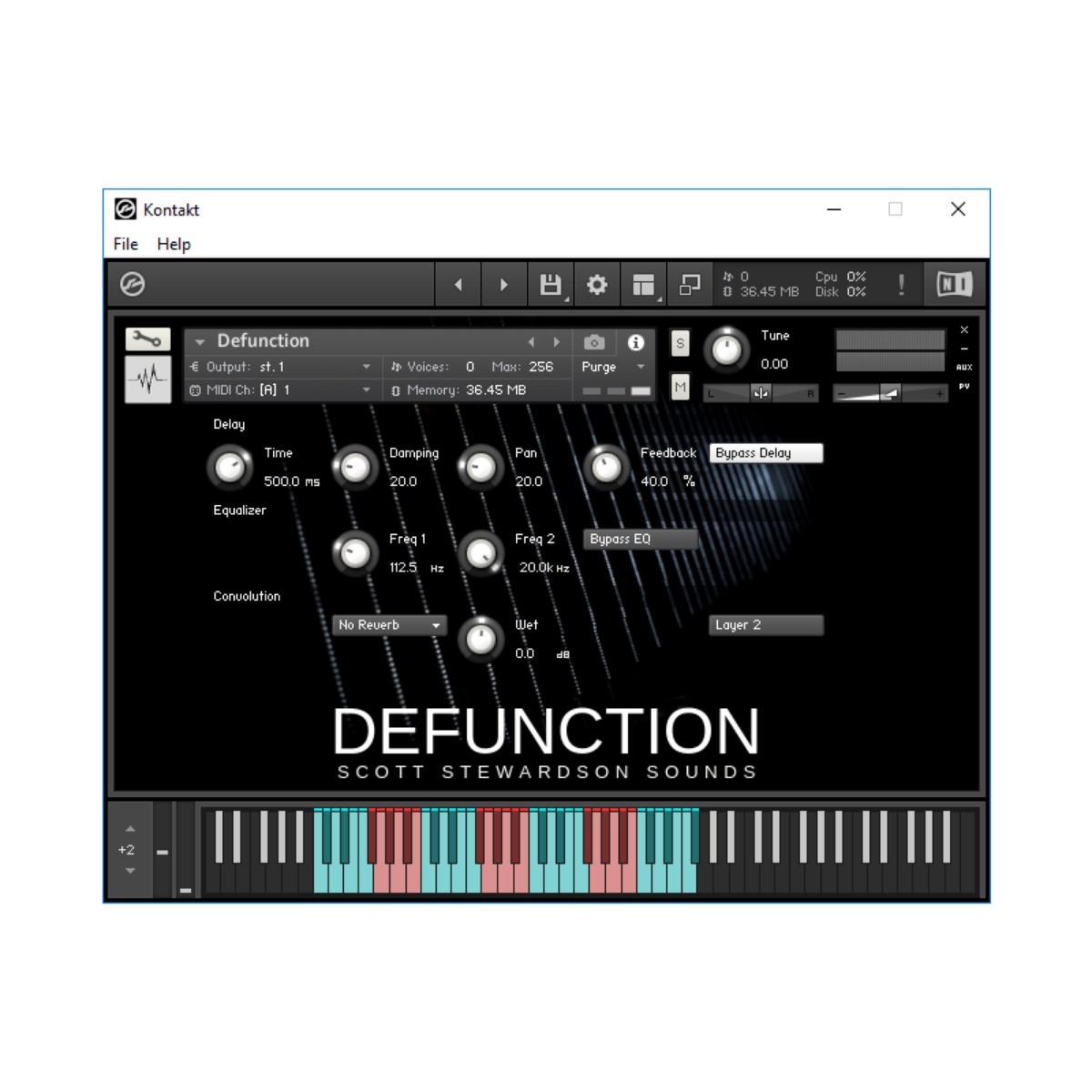Toggle Bypass Delay
The image size is (1092, 1092).
766,453
